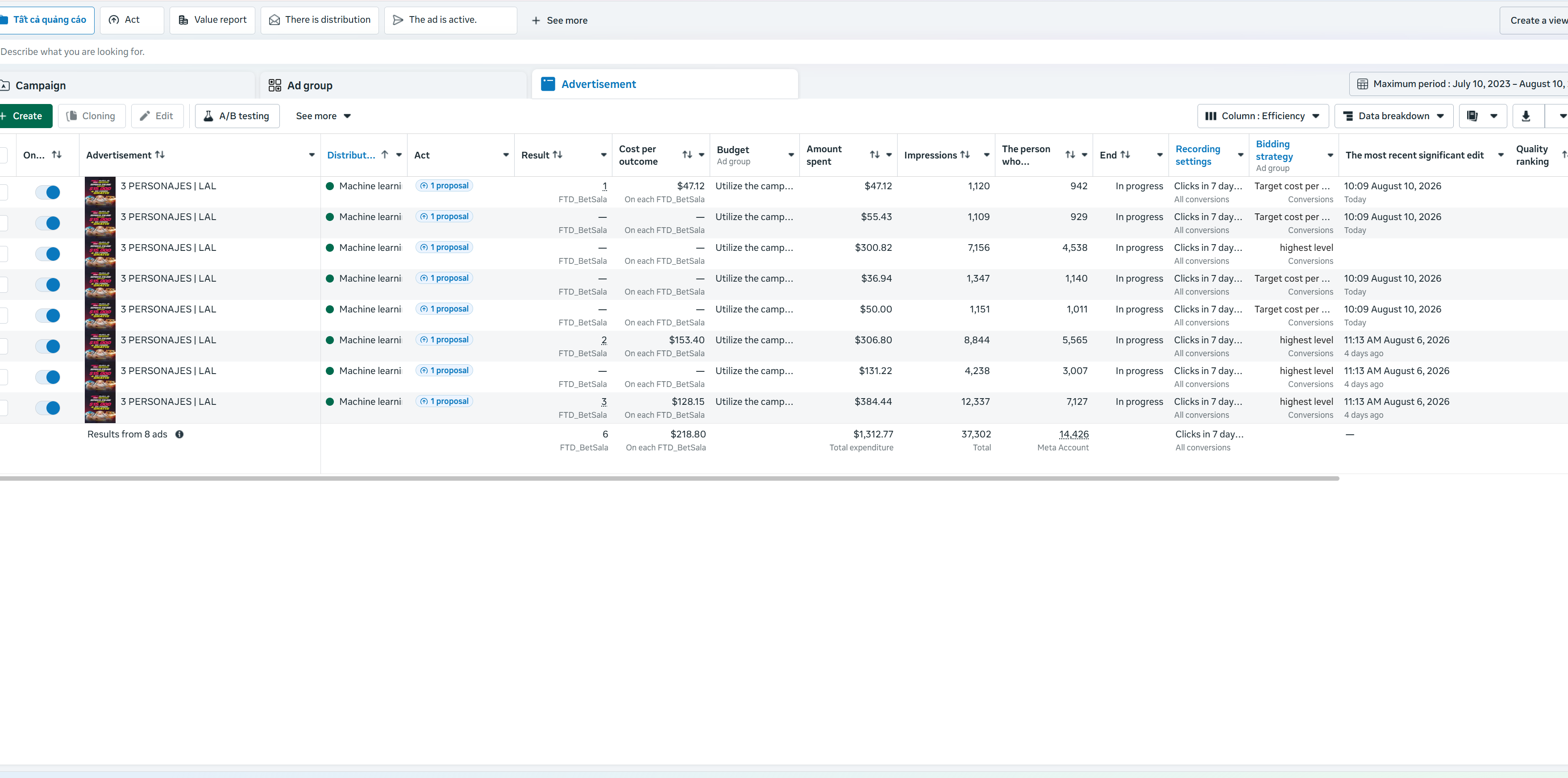This screenshot has height=778, width=1568.
Task: Toggle off the ad that spent $300.82
Action: [x=48, y=254]
